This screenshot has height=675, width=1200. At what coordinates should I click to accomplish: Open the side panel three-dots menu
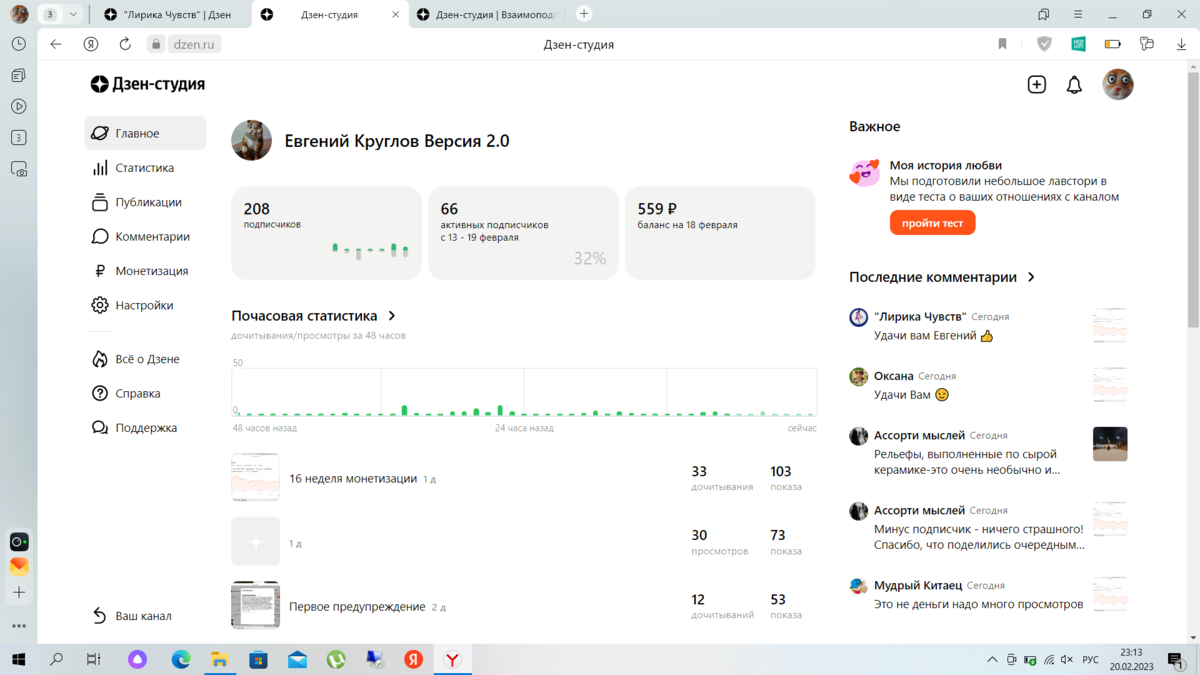19,626
